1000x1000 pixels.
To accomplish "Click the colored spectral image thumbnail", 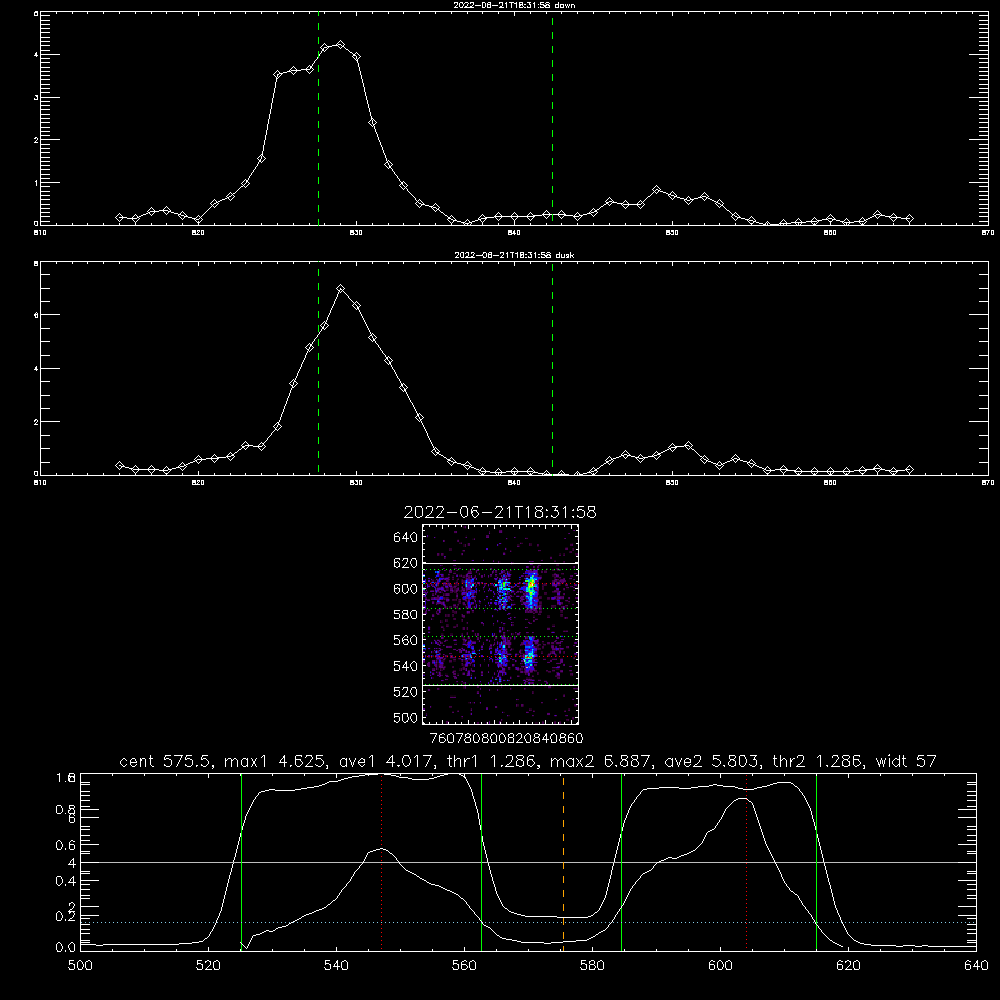I will [x=501, y=624].
